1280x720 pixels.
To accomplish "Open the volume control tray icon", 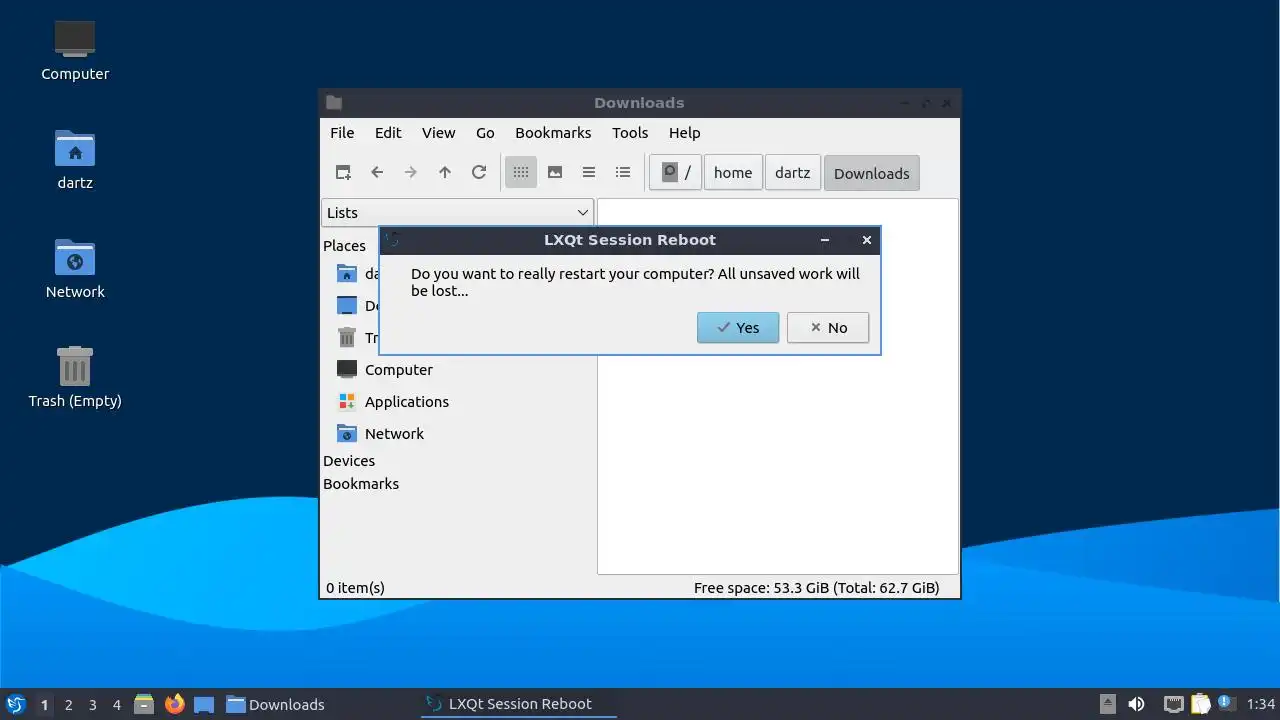I will [x=1136, y=704].
